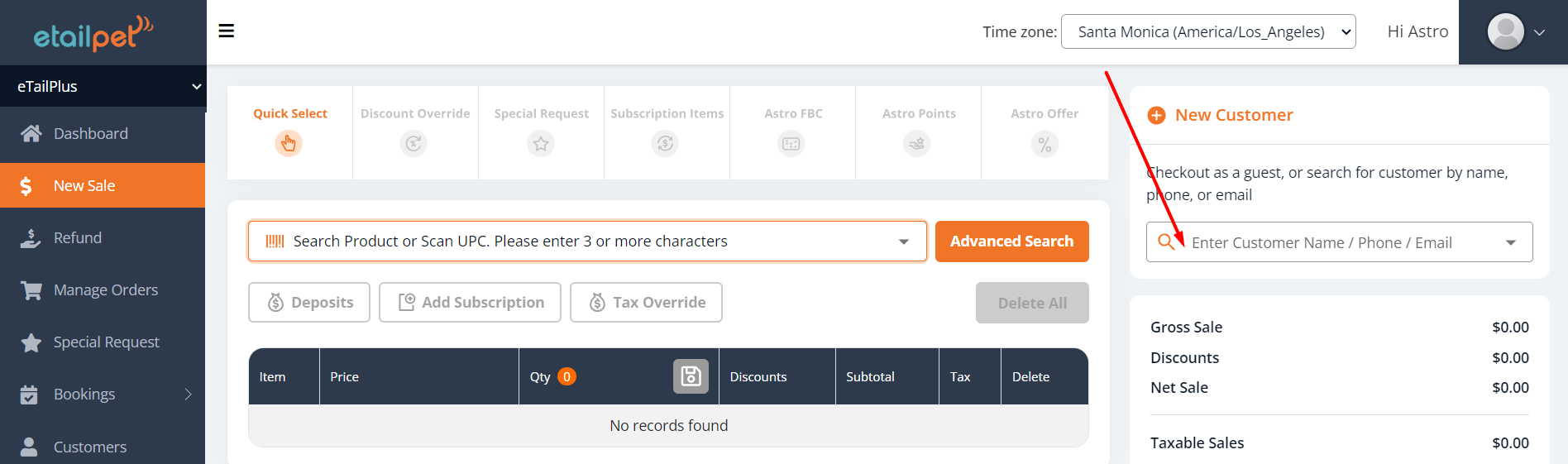Click the New Customer plus icon
1568x464 pixels.
(x=1157, y=116)
